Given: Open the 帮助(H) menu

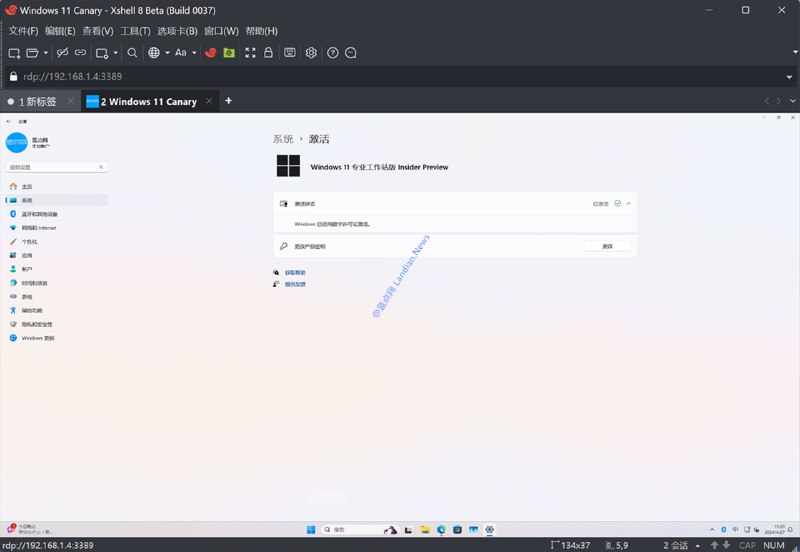Looking at the screenshot, I should 262,31.
